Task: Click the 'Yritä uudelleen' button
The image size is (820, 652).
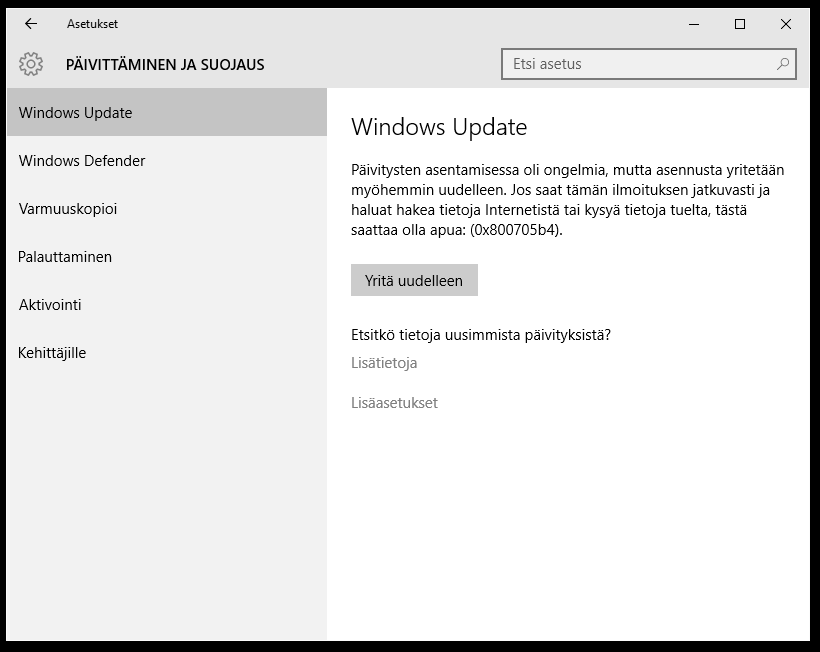Action: 414,280
